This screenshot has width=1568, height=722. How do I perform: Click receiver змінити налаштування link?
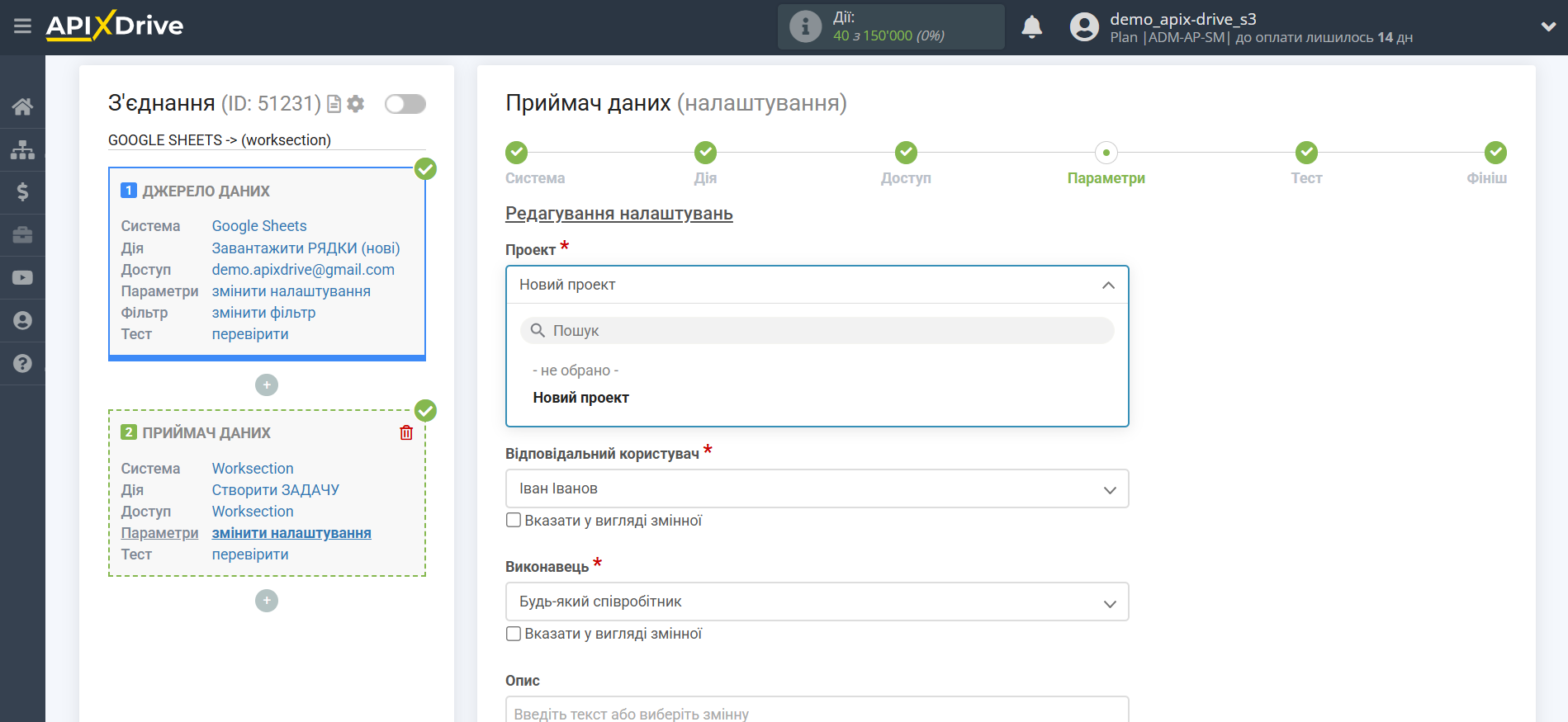click(x=291, y=533)
